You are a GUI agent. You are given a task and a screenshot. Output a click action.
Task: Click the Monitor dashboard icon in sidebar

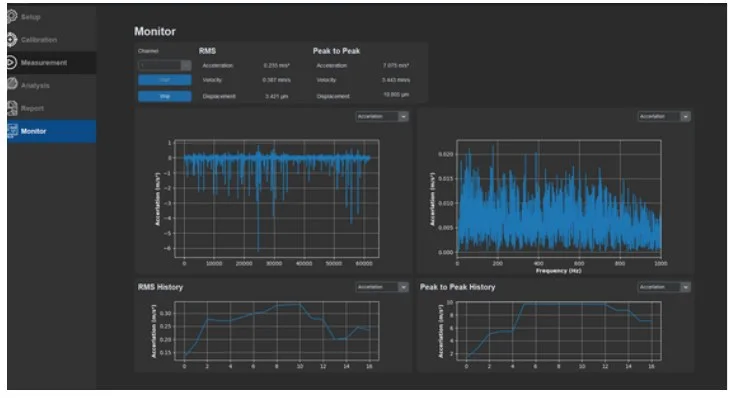[x=13, y=131]
